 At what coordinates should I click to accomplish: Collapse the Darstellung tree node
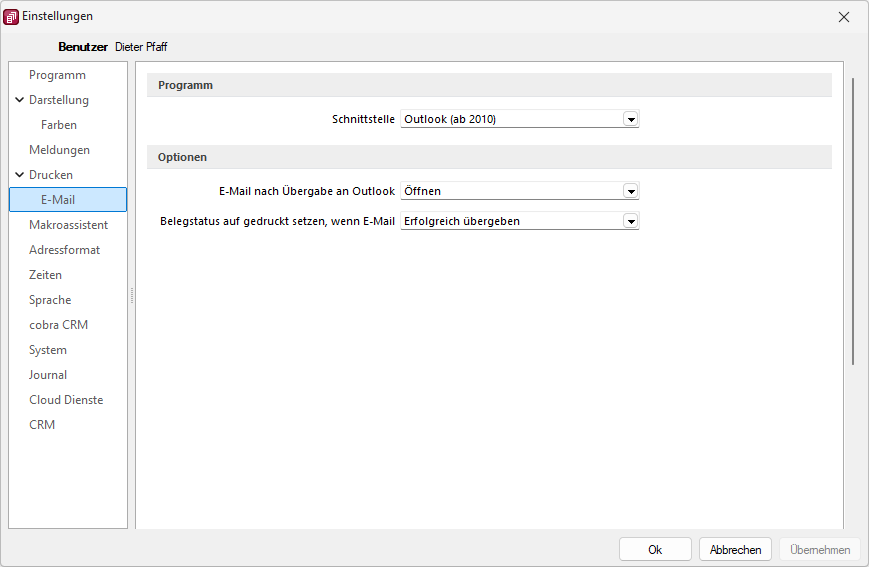click(x=19, y=100)
